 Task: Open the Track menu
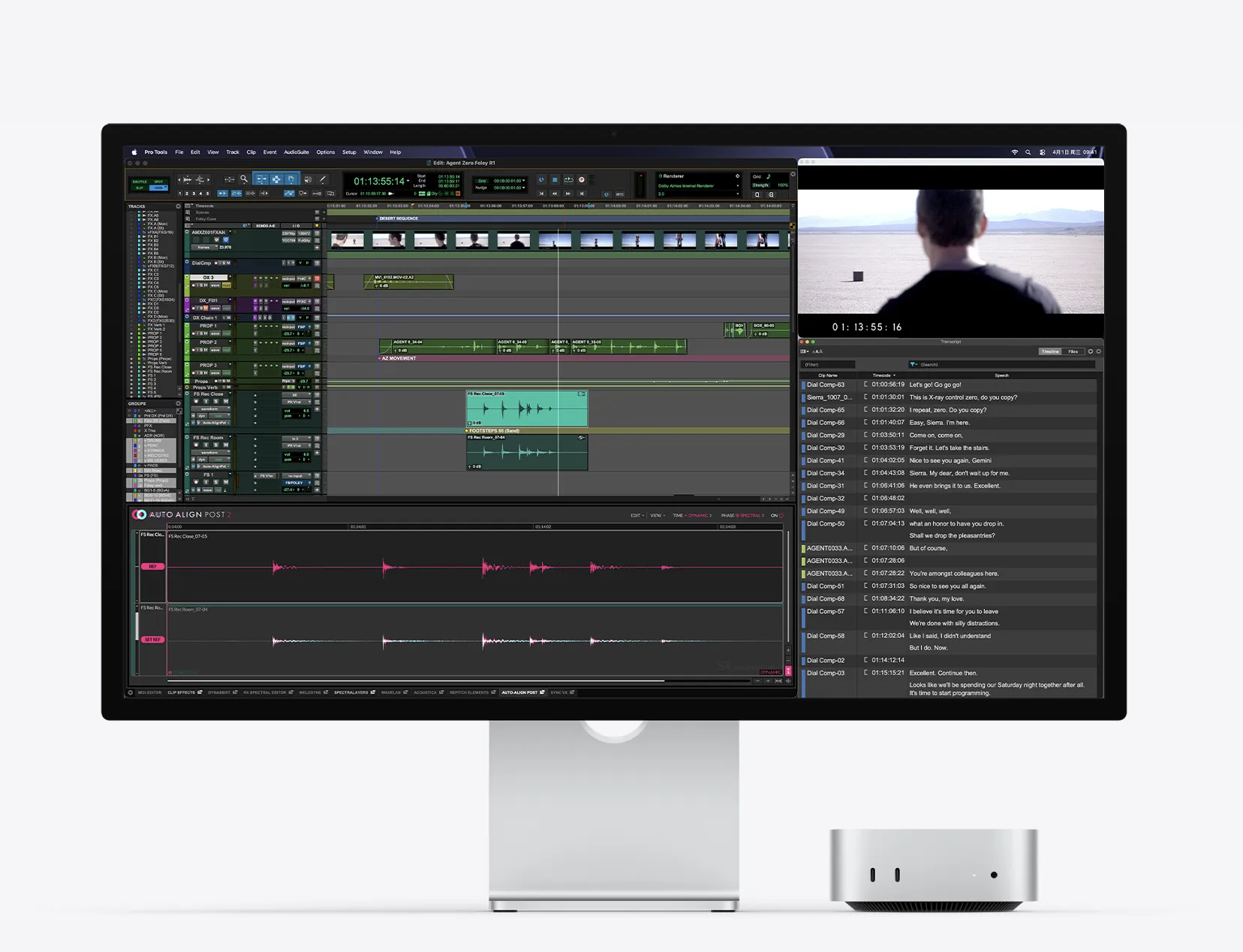click(x=233, y=152)
